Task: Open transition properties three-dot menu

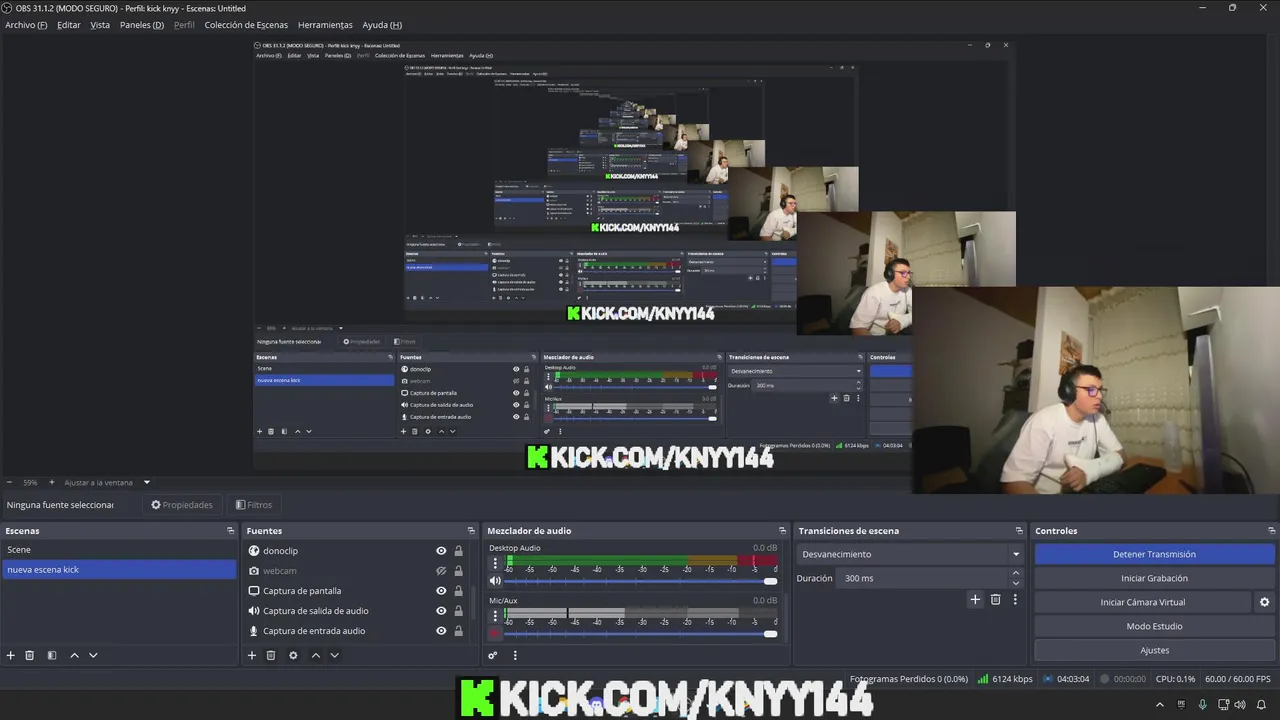Action: coord(1015,599)
